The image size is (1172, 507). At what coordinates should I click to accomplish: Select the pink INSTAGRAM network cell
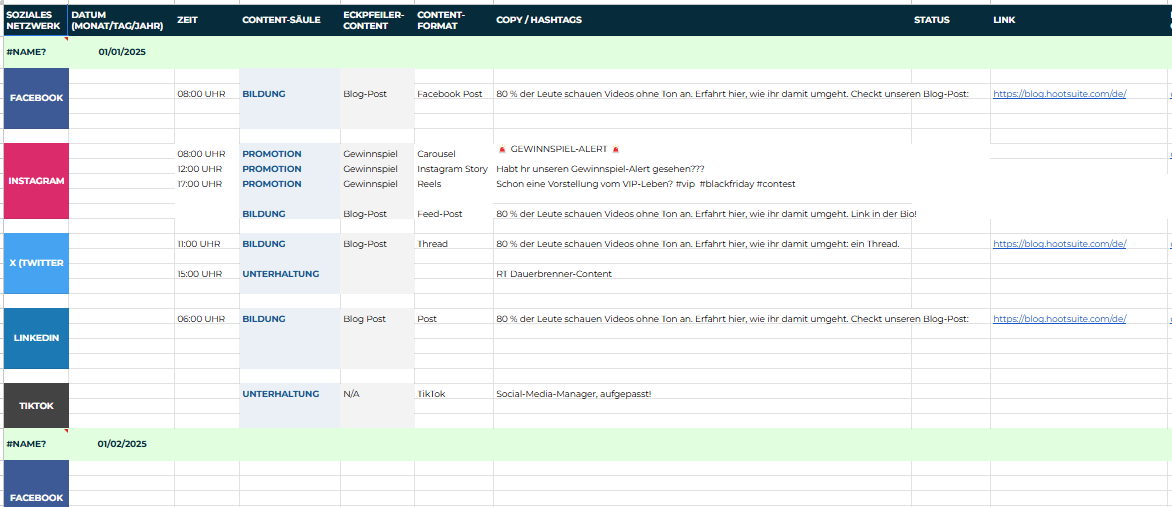[36, 181]
